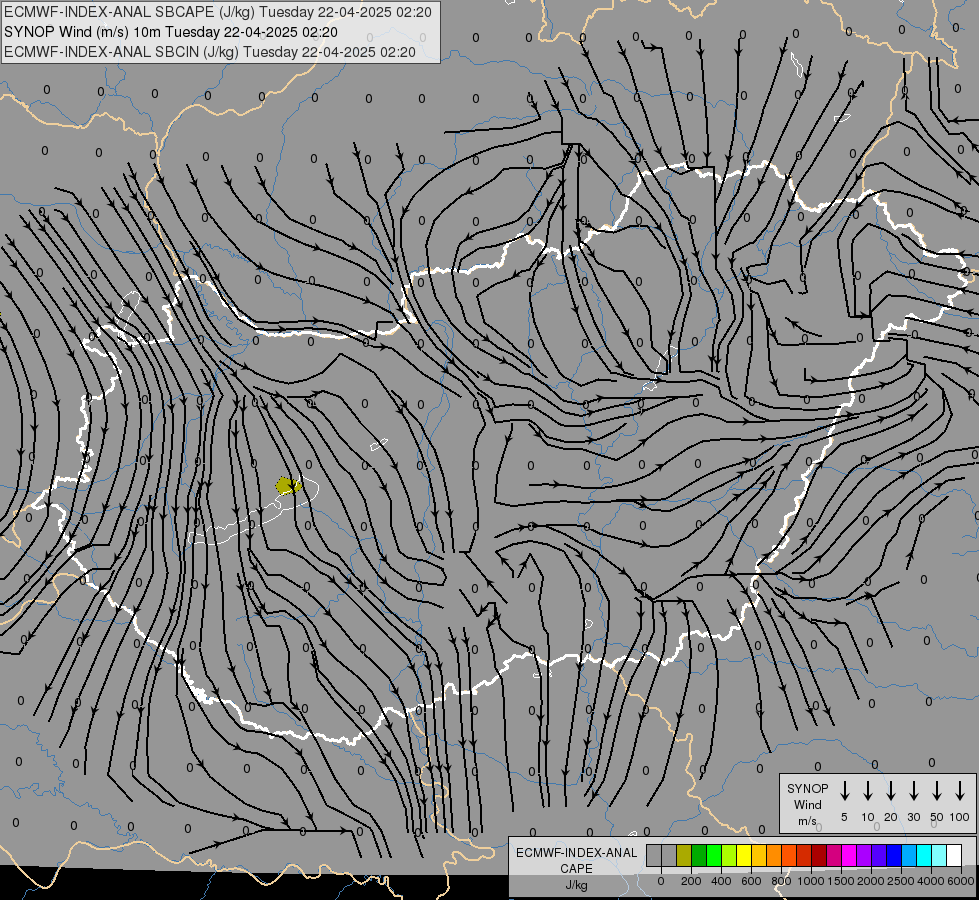Click the '1000' tick label on CAPE scale

tap(810, 881)
